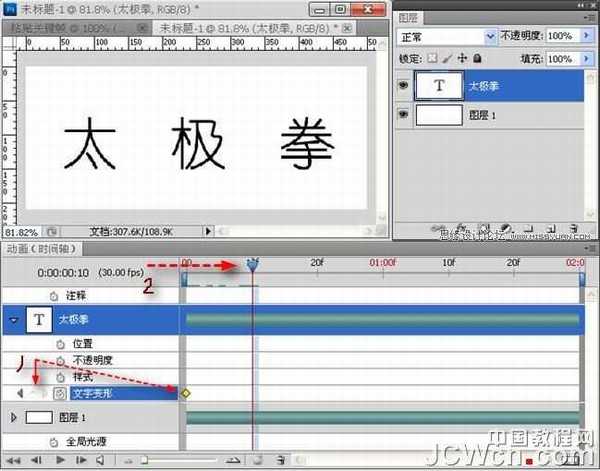Screen dimensions: 600x471
Task: Expand the 图层 1 track in timeline
Action: click(x=14, y=417)
